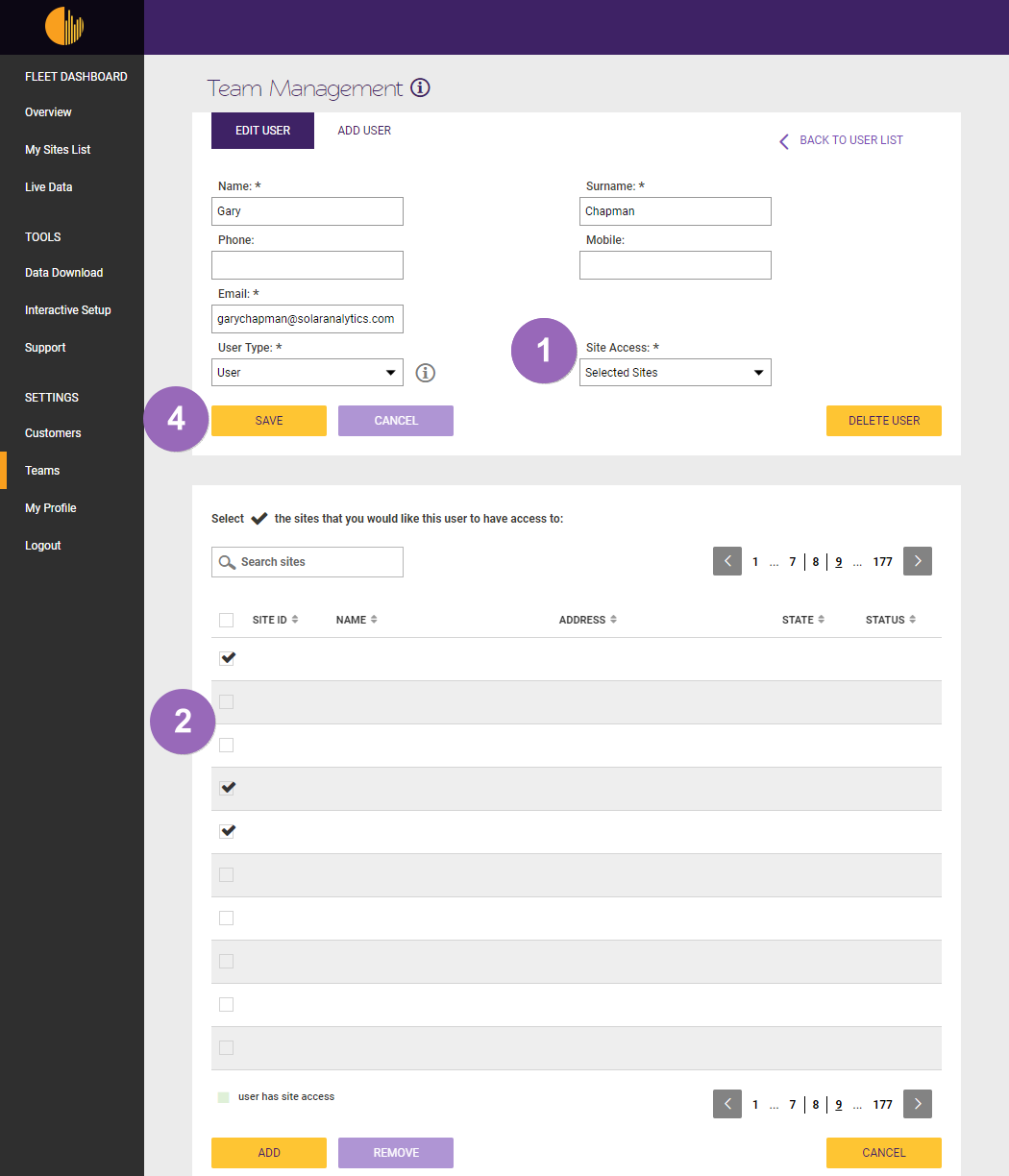Open Live Data in sidebar
The image size is (1009, 1176).
(x=48, y=187)
